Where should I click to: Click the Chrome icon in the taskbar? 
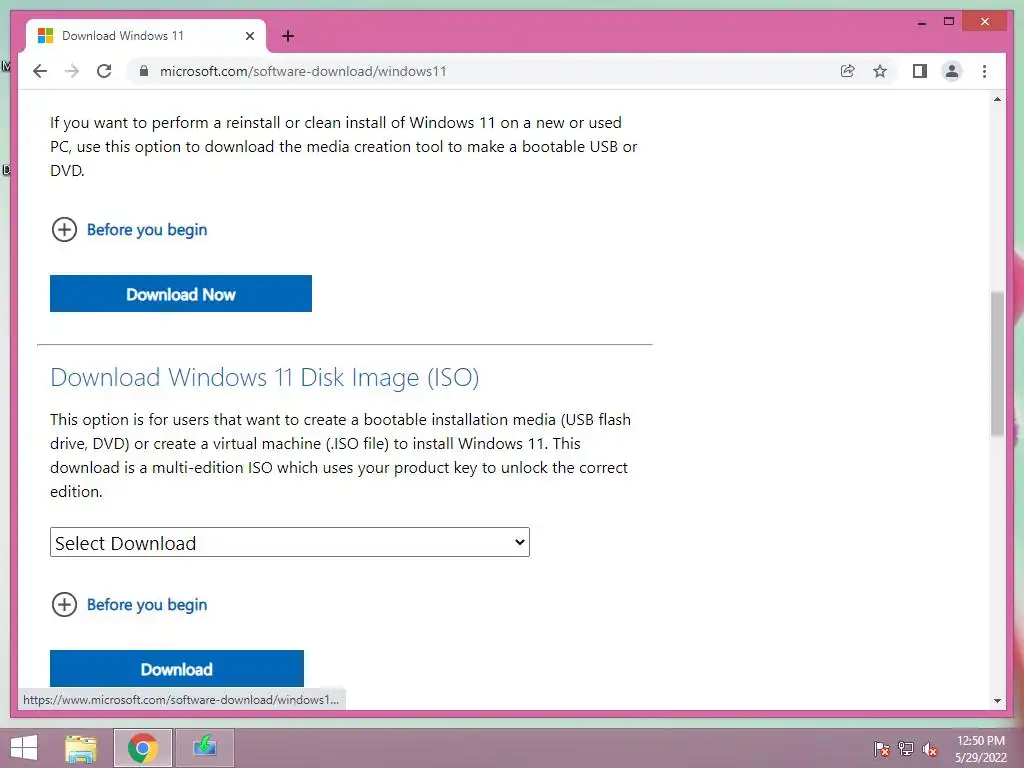pyautogui.click(x=143, y=748)
